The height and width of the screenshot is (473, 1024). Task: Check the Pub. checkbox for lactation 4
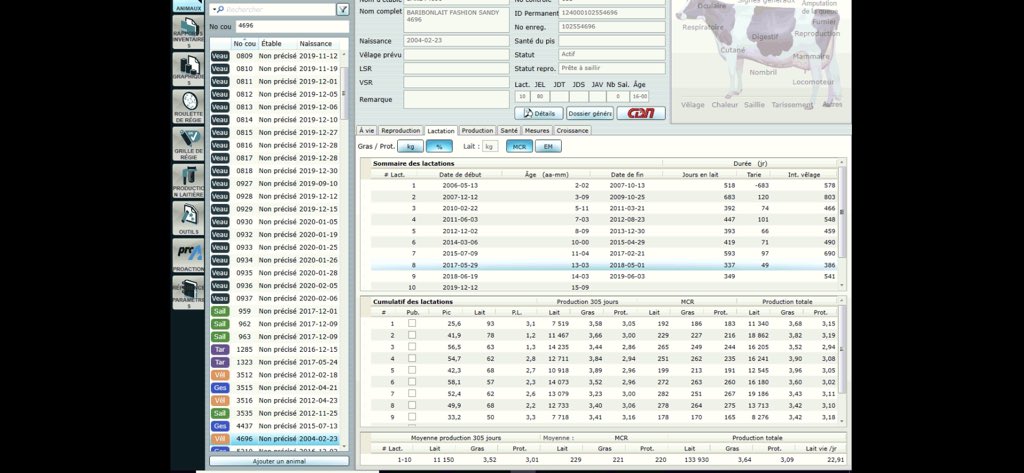pyautogui.click(x=412, y=359)
